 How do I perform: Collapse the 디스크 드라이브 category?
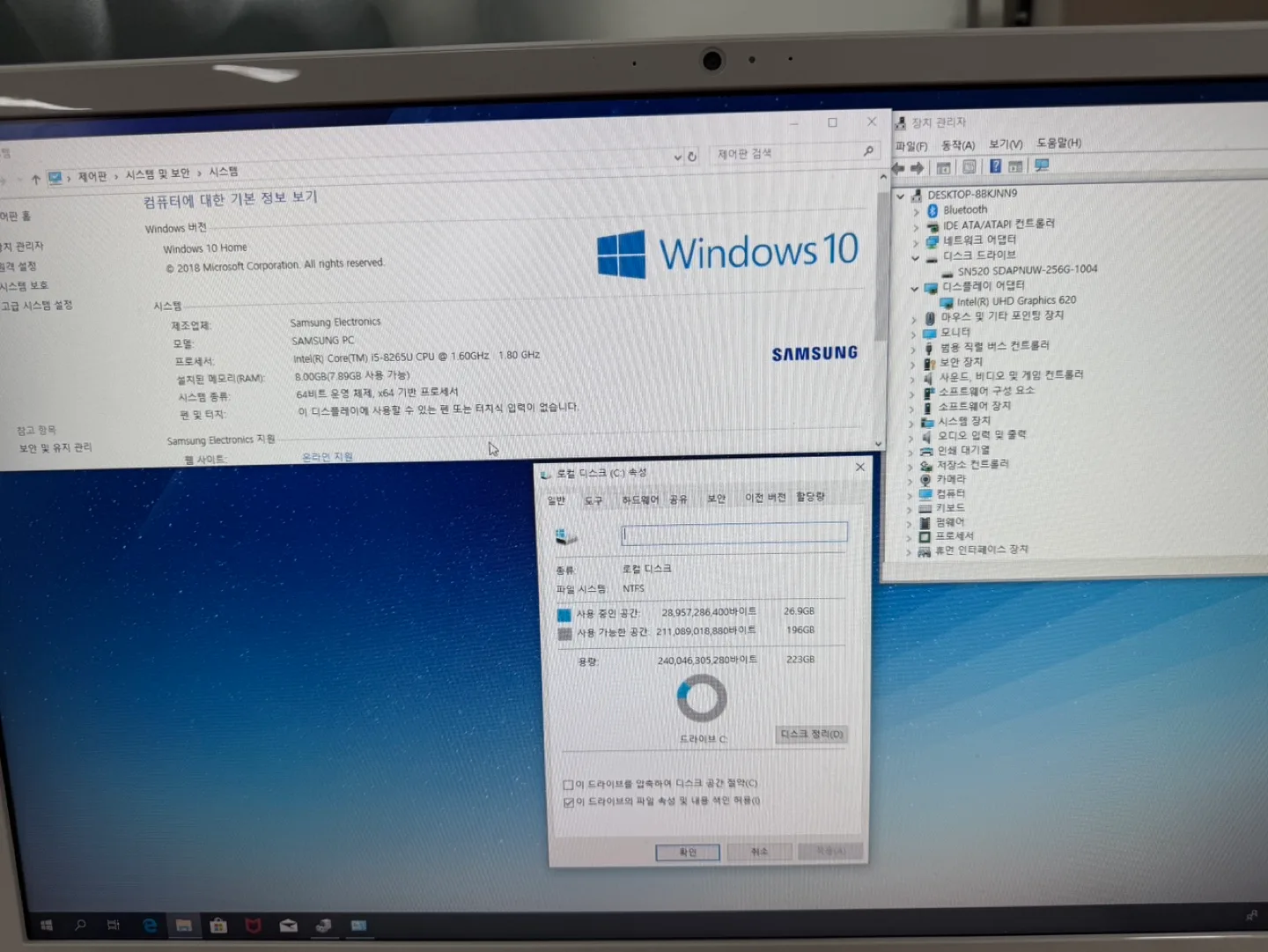click(x=916, y=258)
